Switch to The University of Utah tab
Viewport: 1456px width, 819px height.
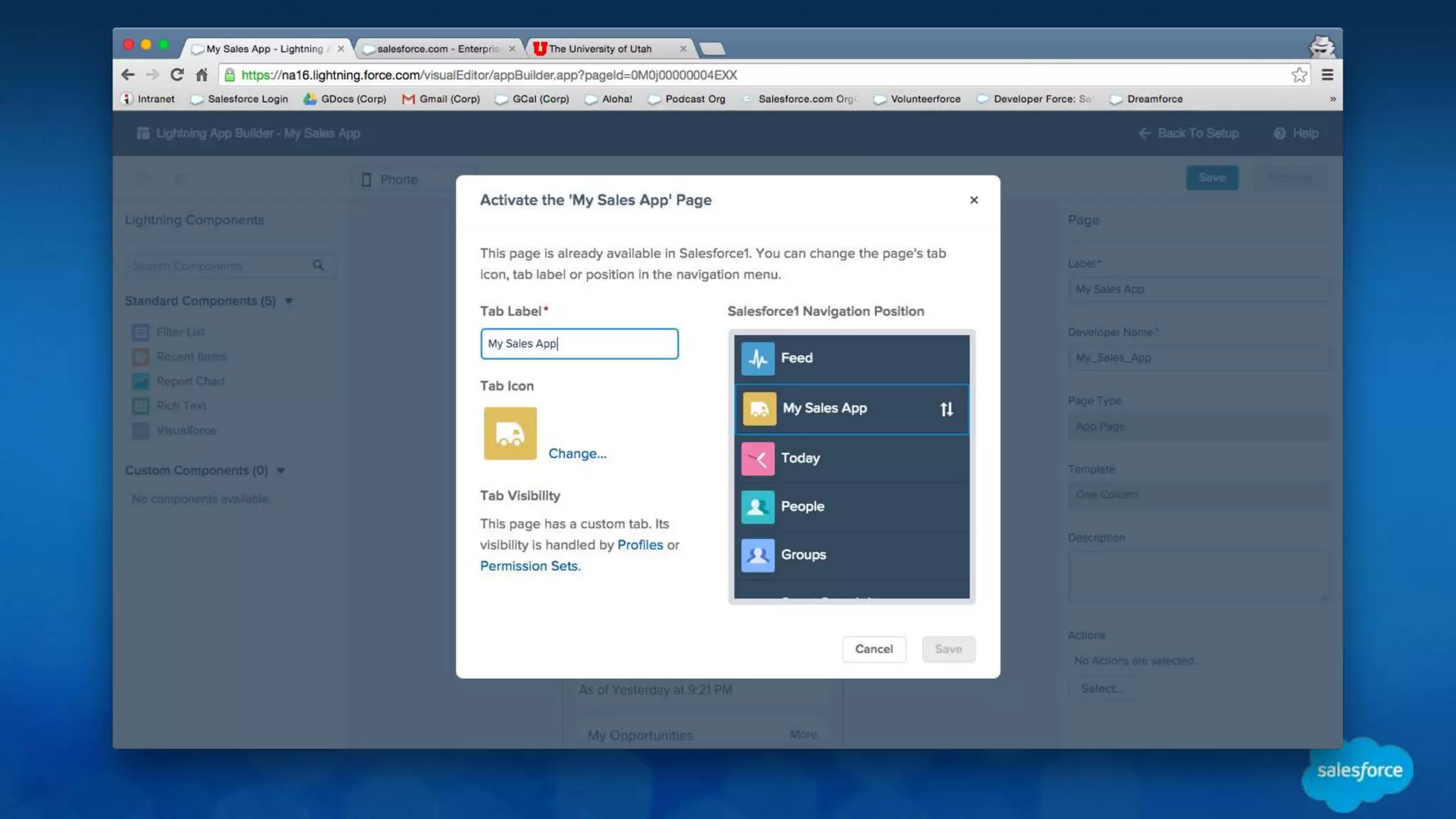tap(600, 48)
